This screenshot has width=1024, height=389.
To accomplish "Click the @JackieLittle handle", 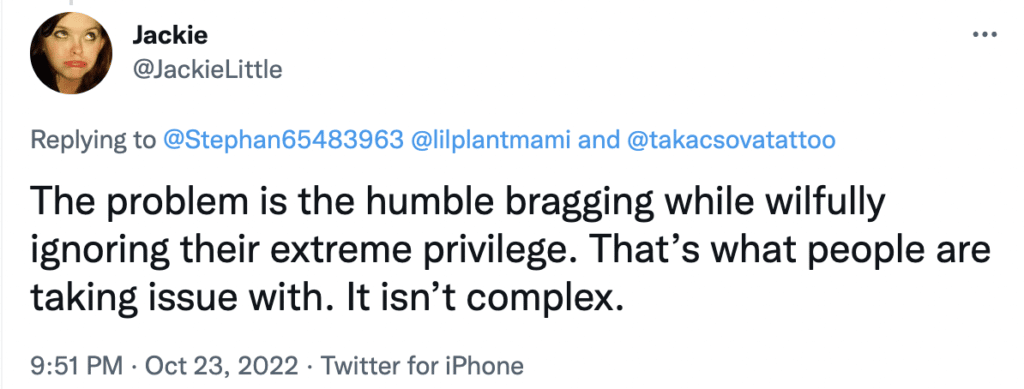I will click(207, 69).
